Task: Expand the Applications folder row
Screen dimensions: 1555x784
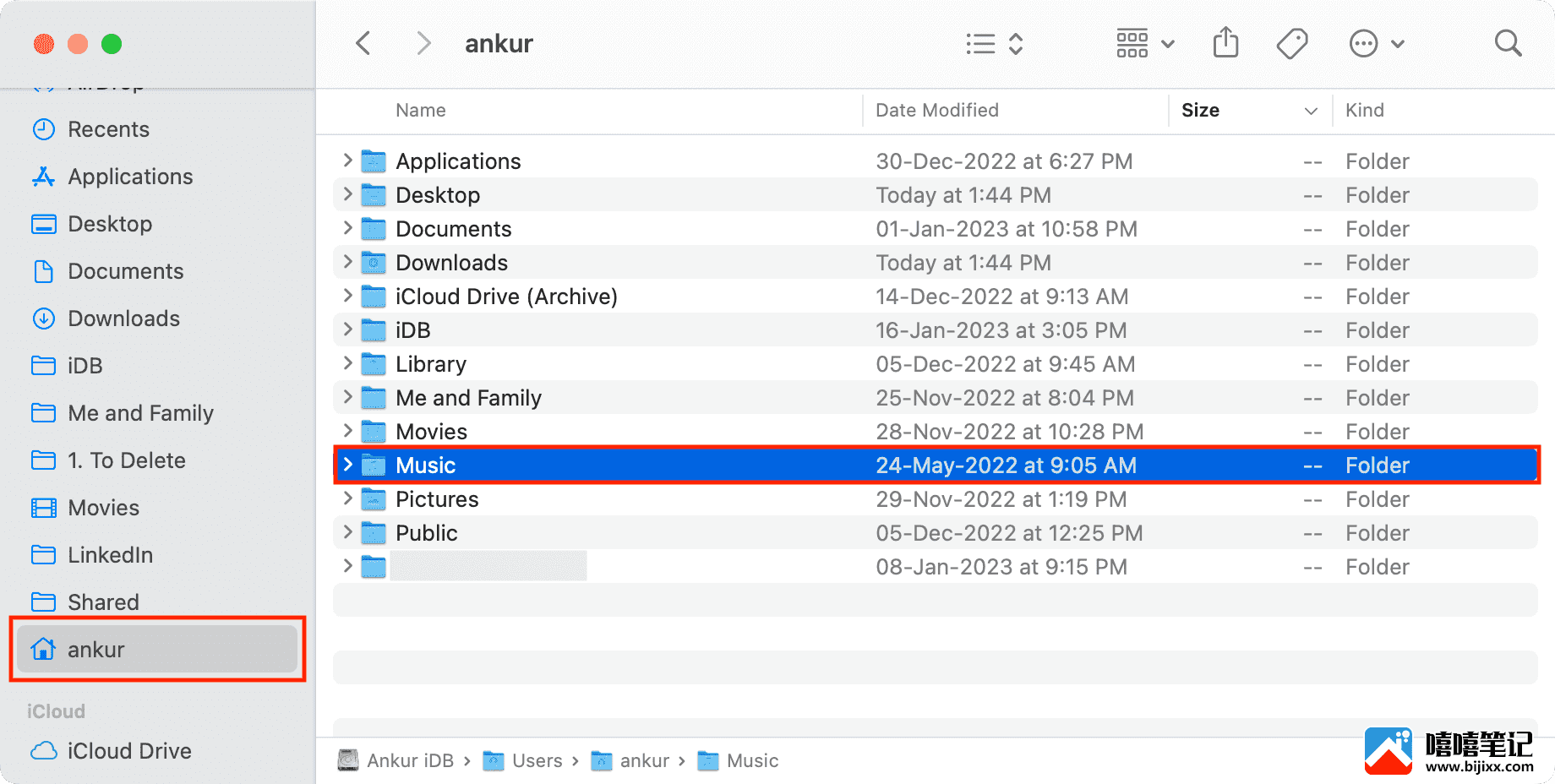Action: coord(347,161)
